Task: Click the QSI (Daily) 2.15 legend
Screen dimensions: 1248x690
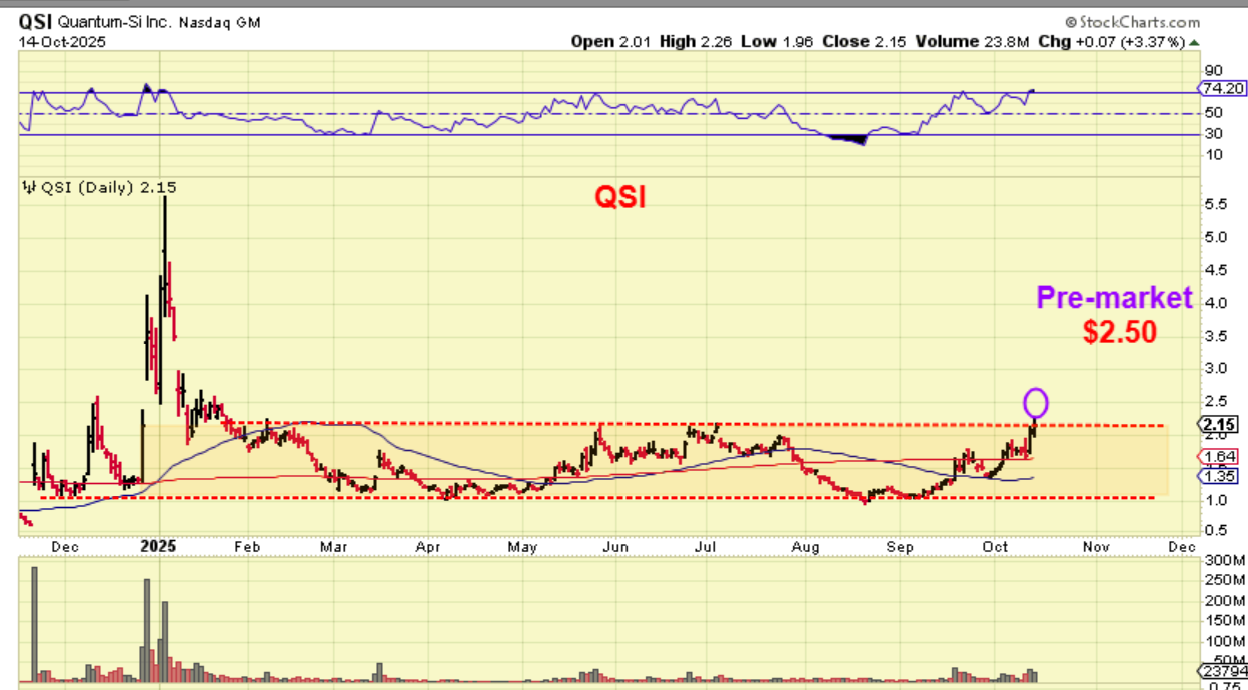Action: click(108, 187)
